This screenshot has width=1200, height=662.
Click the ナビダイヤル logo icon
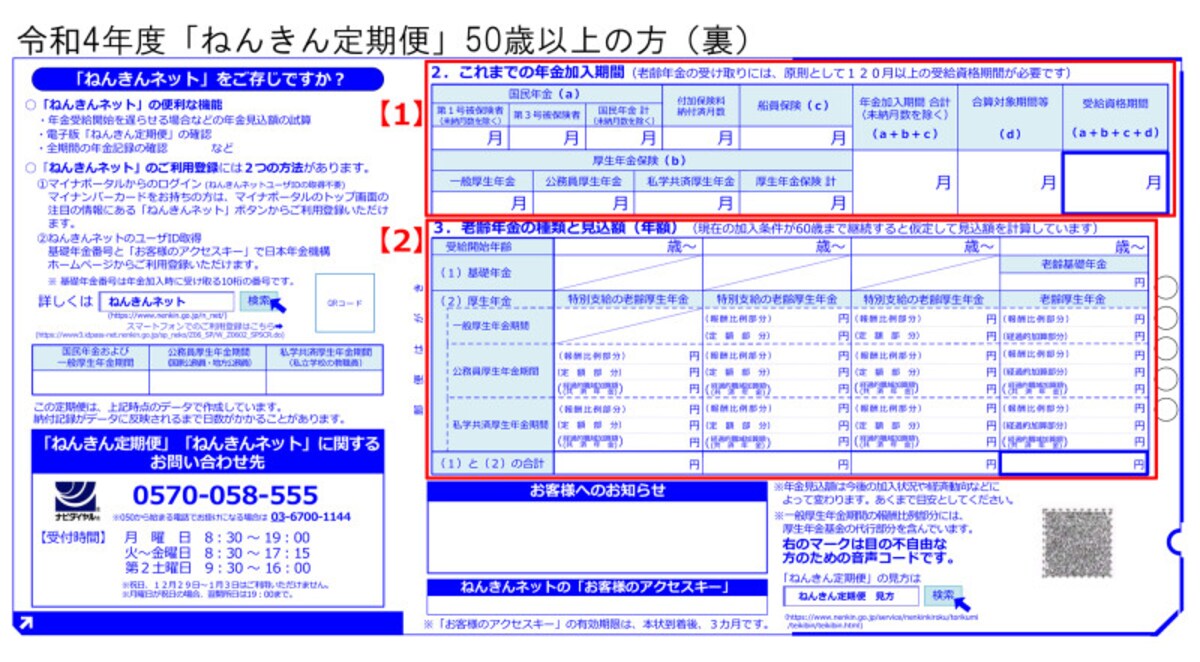[x=75, y=500]
